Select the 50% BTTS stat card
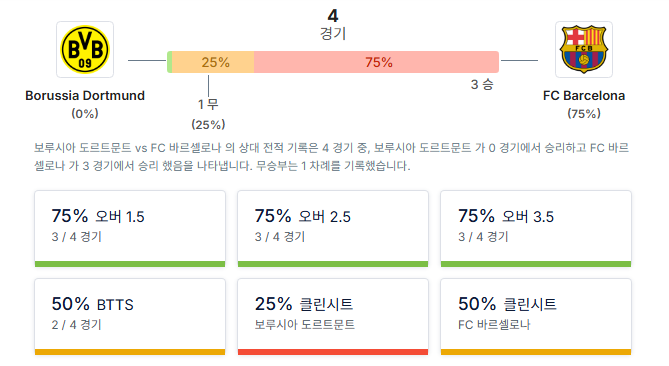 pos(130,317)
